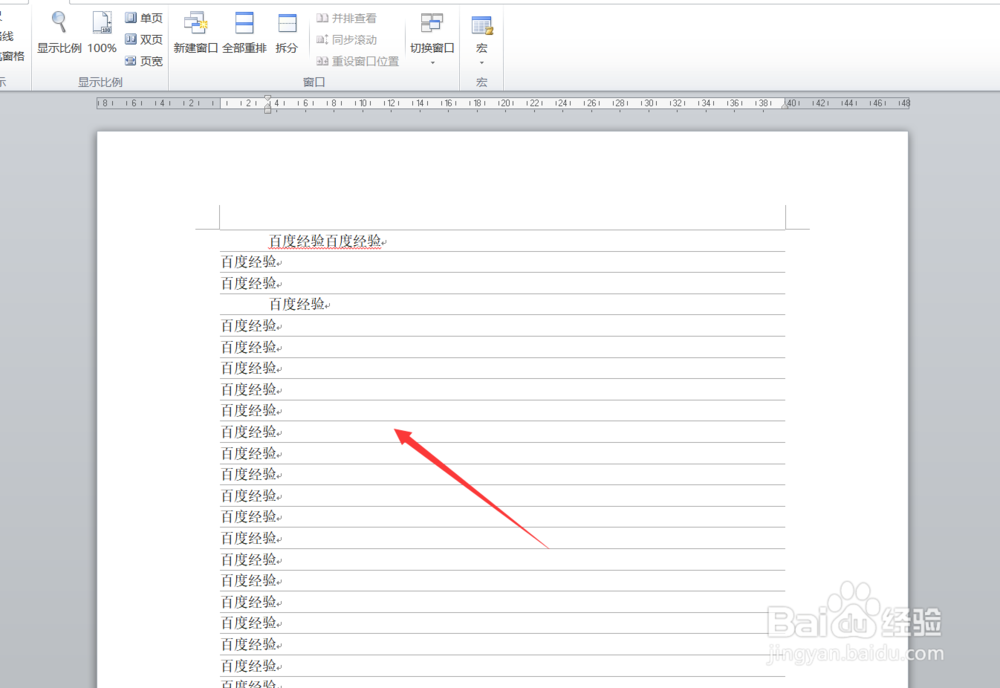Viewport: 1000px width, 688px height.
Task: Click the indented fourth line 百度经验
Action: click(297, 304)
